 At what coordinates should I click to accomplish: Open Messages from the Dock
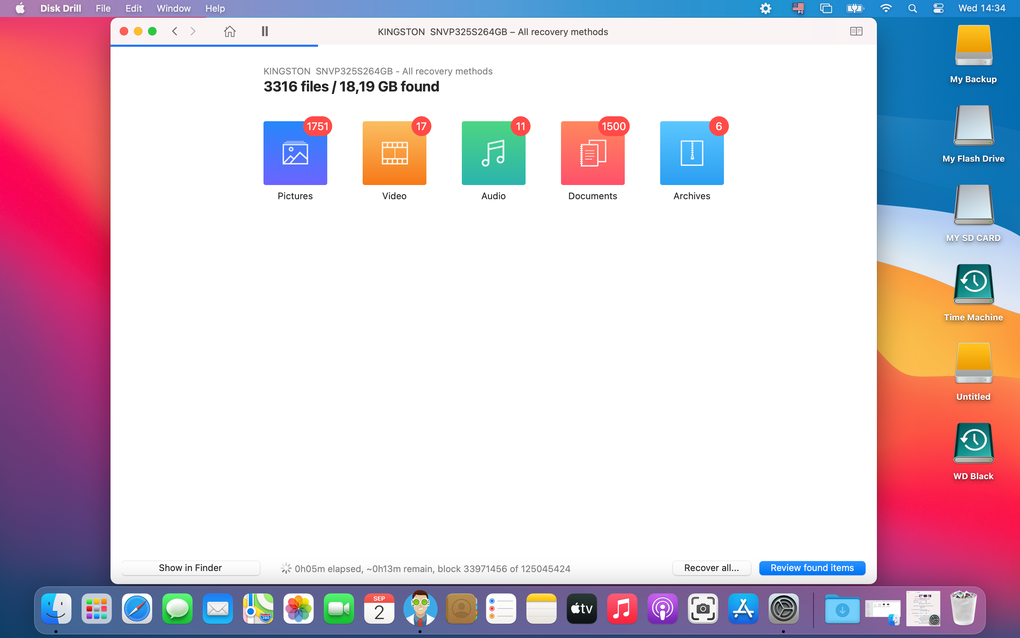tap(177, 609)
